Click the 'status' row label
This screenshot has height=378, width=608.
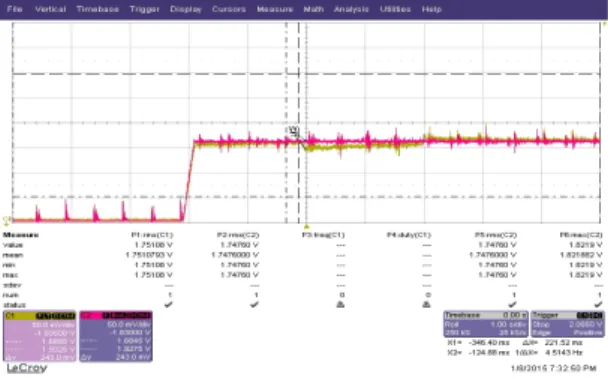(x=14, y=305)
